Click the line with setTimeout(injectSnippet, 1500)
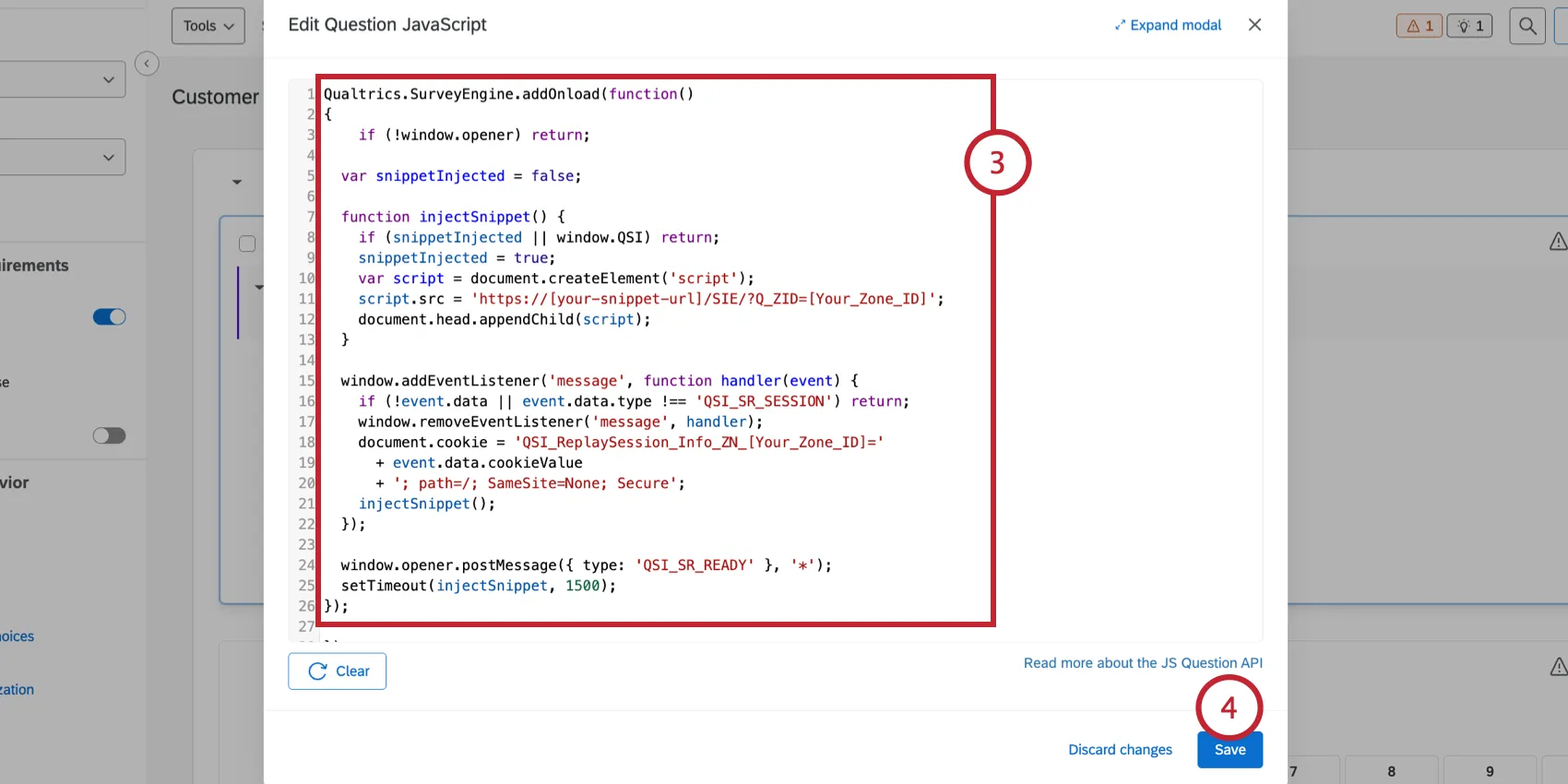The height and width of the screenshot is (784, 1568). coord(479,586)
